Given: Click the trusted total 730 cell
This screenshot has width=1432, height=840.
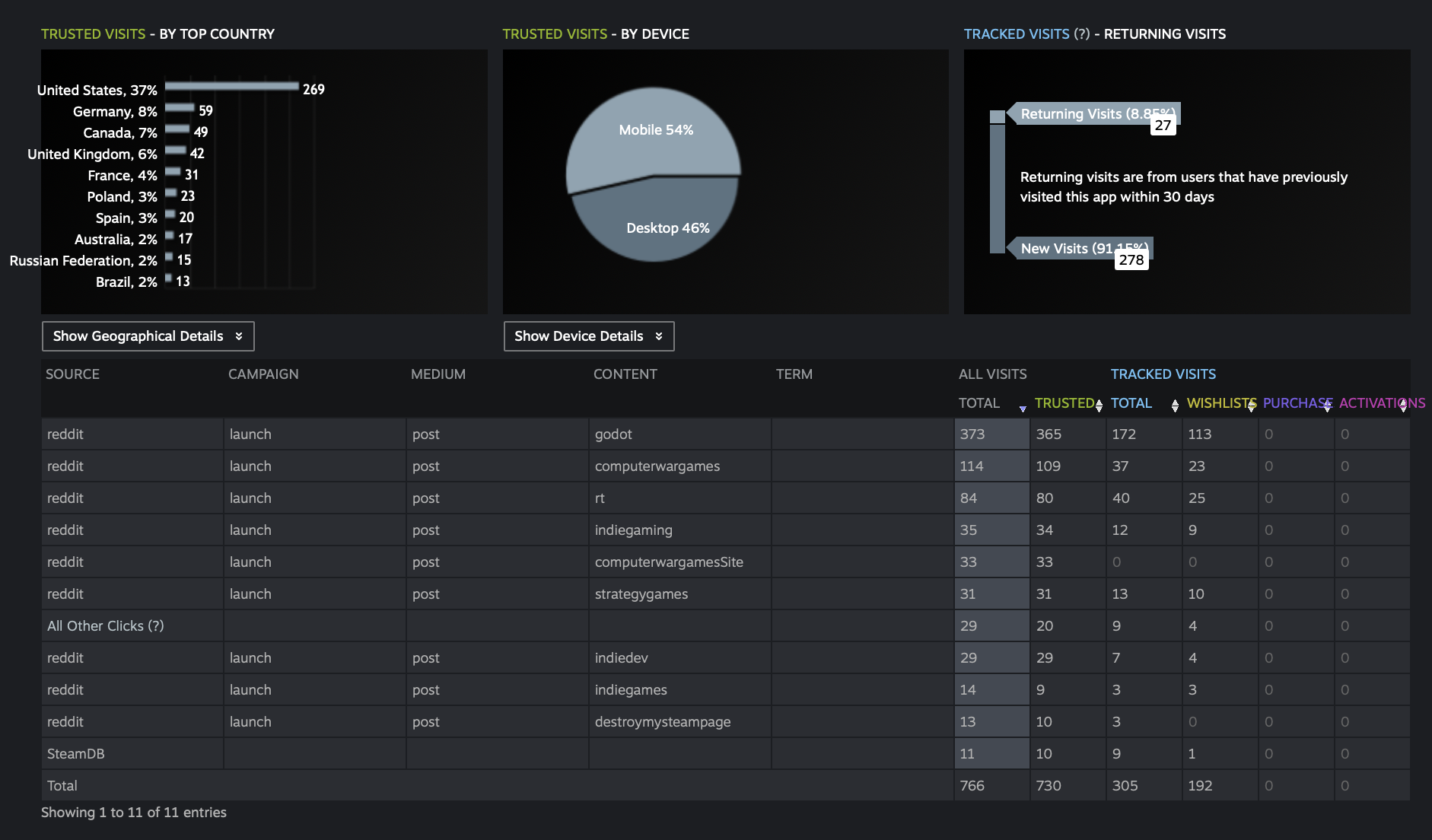Looking at the screenshot, I should [x=1068, y=786].
